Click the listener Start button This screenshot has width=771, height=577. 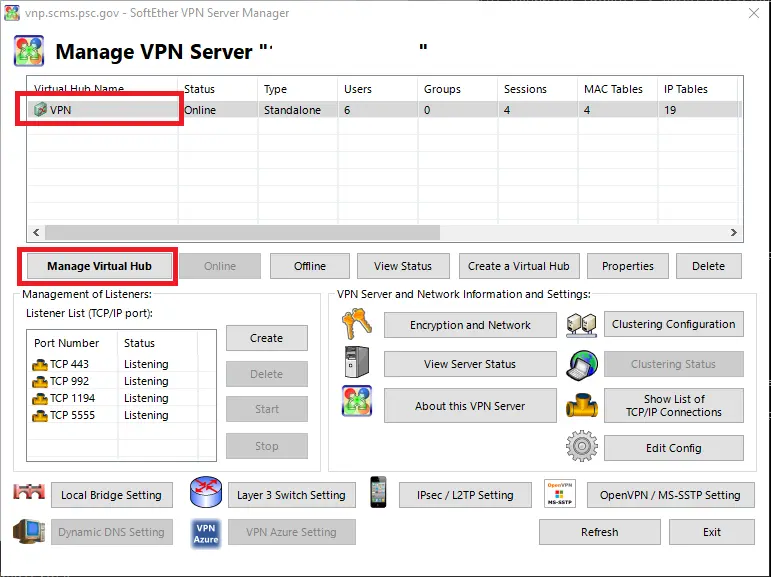pyautogui.click(x=267, y=409)
